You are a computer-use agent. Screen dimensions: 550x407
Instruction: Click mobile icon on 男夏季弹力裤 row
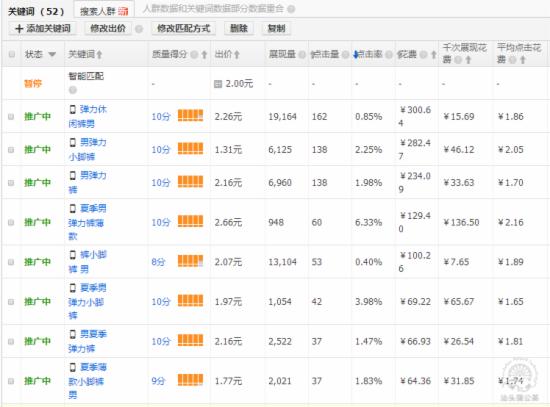point(73,334)
